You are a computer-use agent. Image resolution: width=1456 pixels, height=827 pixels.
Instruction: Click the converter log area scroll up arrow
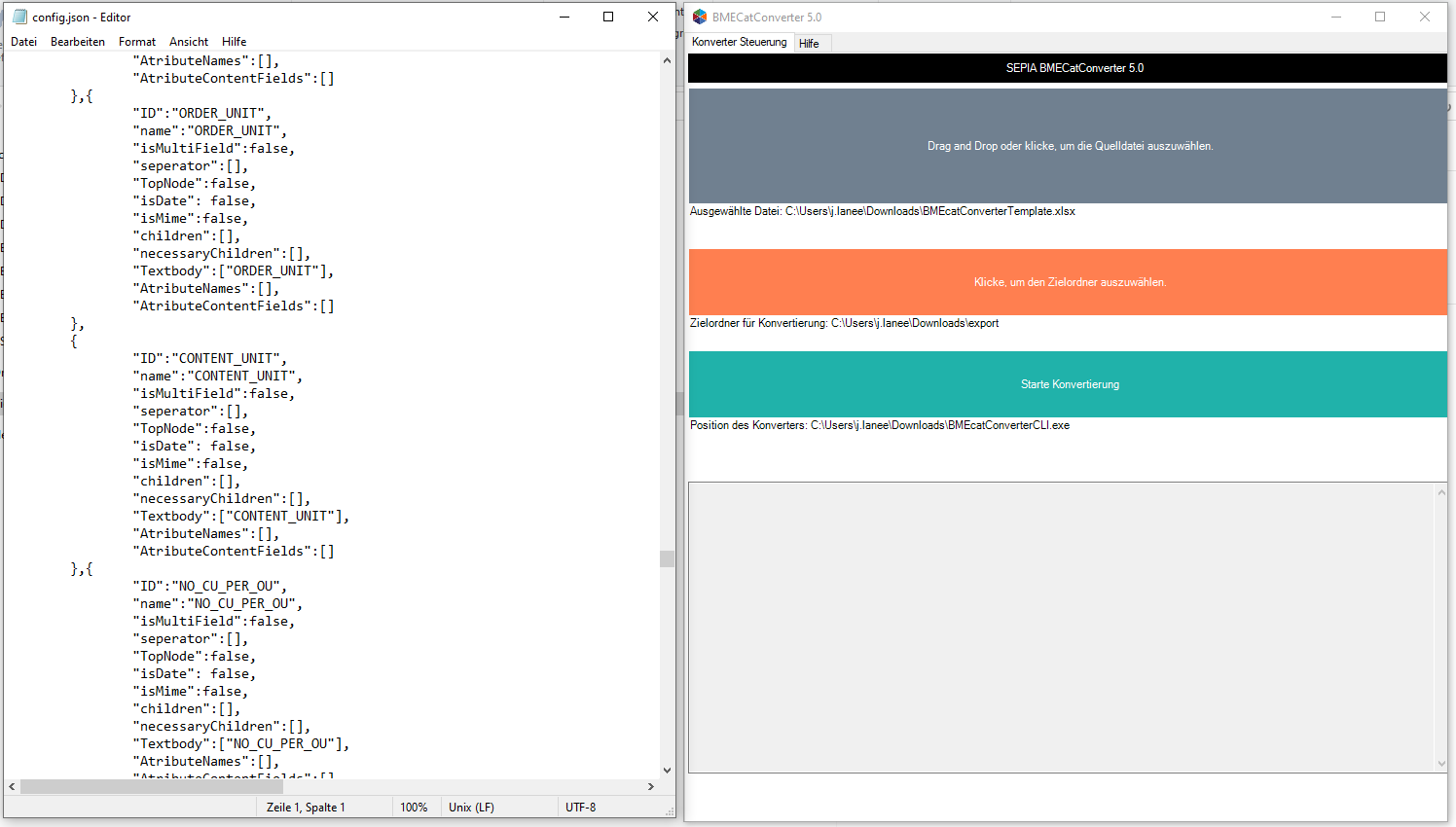click(1441, 492)
